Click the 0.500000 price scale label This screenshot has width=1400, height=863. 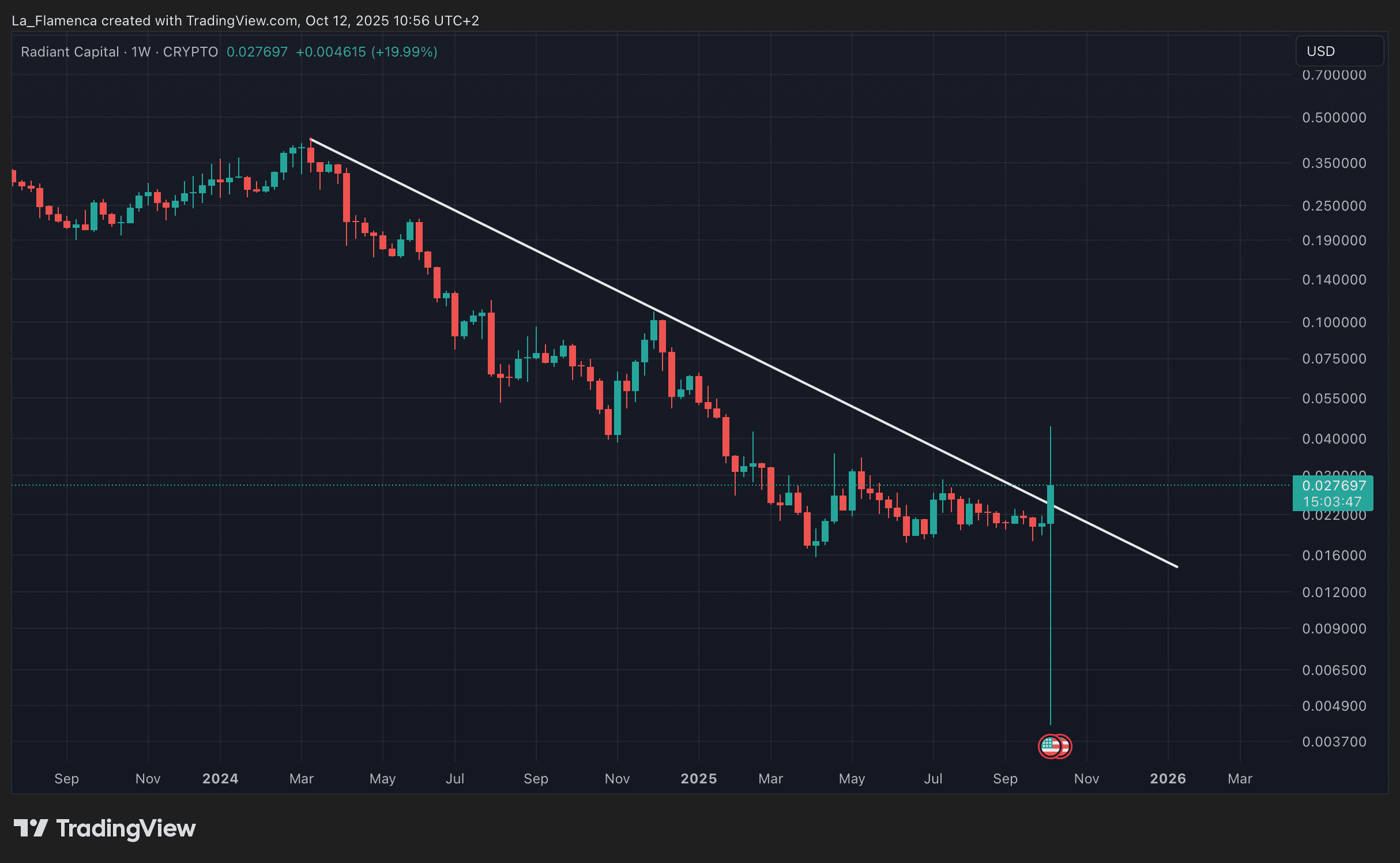1334,118
